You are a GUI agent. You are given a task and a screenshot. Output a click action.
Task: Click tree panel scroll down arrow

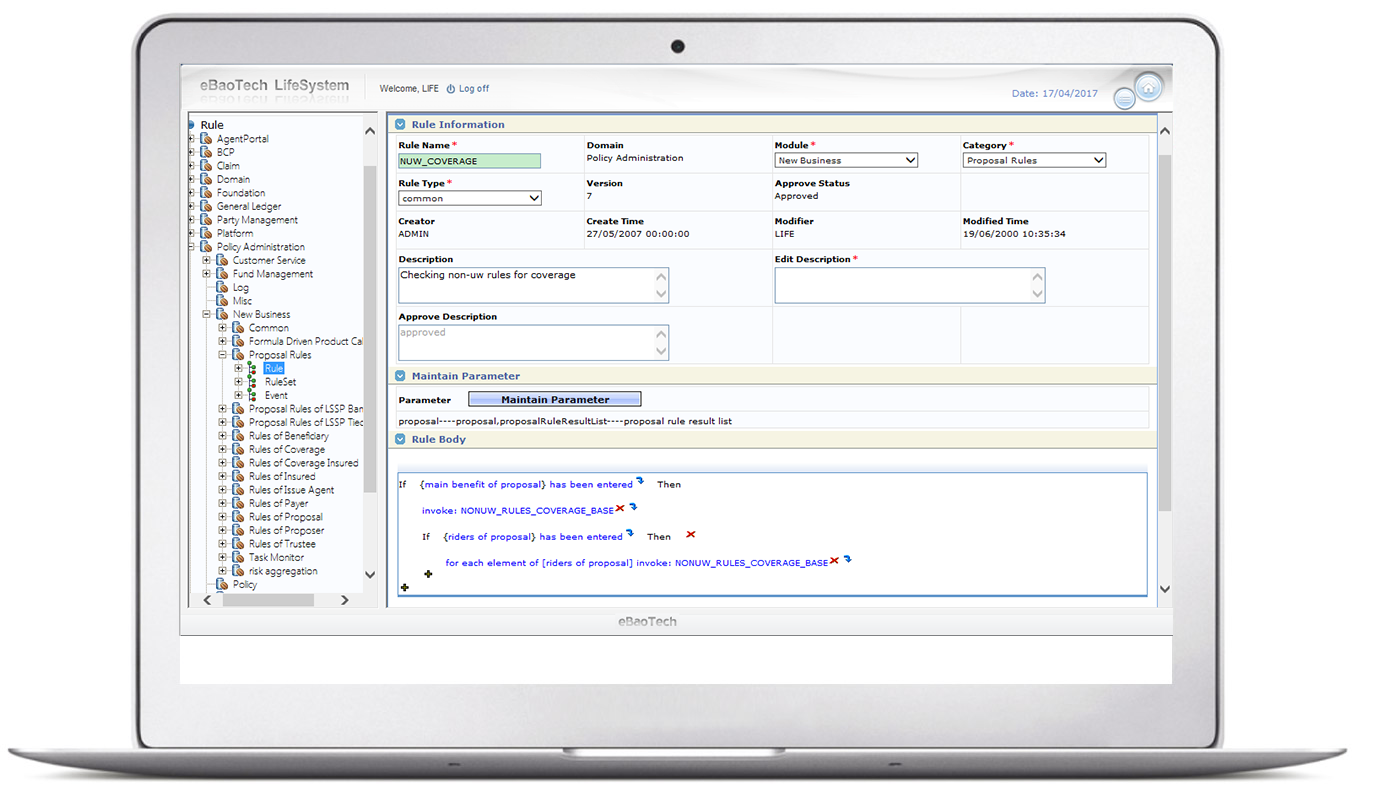point(370,576)
